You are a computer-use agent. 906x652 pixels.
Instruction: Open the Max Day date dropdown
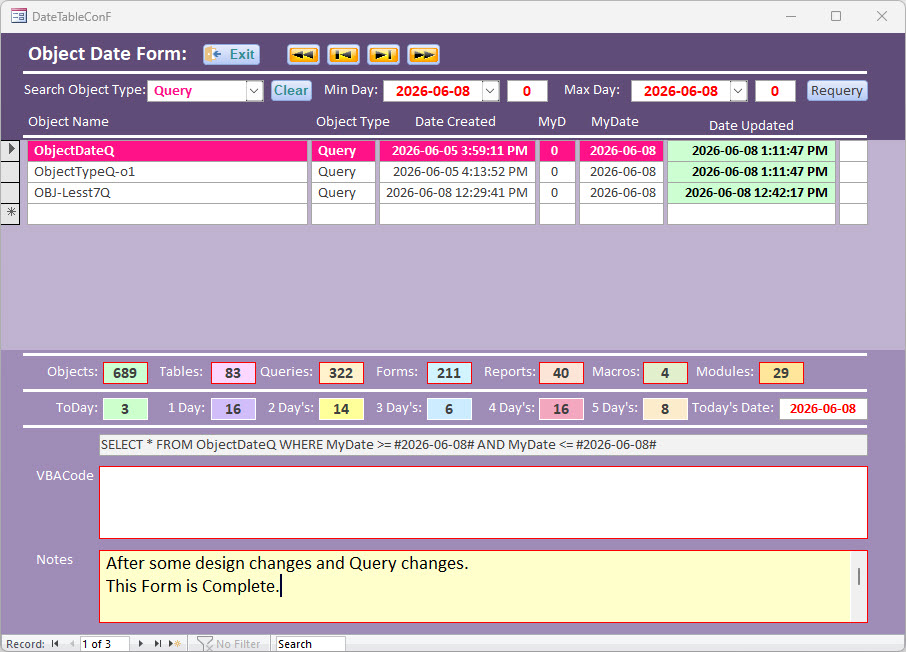(x=738, y=91)
